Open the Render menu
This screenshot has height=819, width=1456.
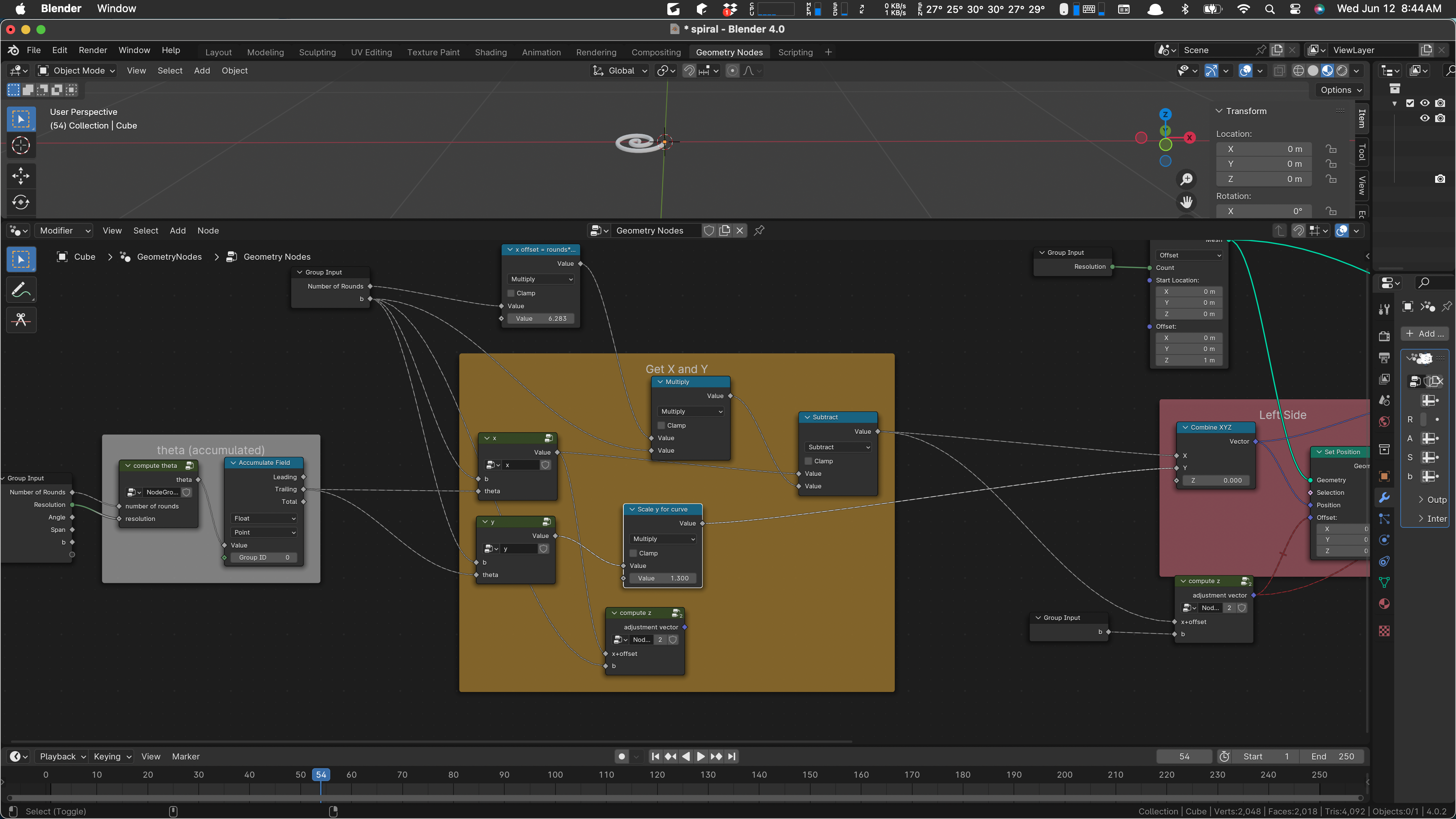click(93, 50)
